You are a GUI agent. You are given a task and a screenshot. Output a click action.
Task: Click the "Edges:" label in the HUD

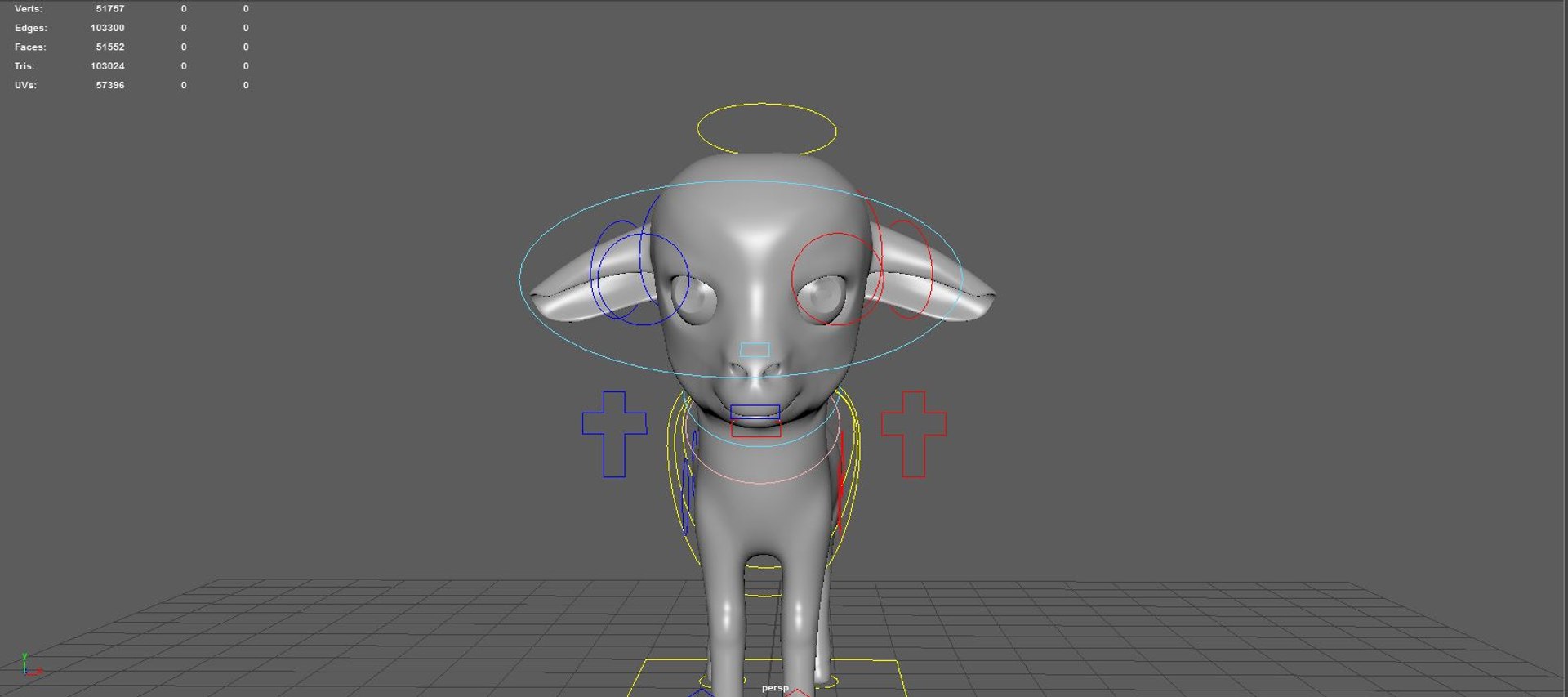[31, 28]
